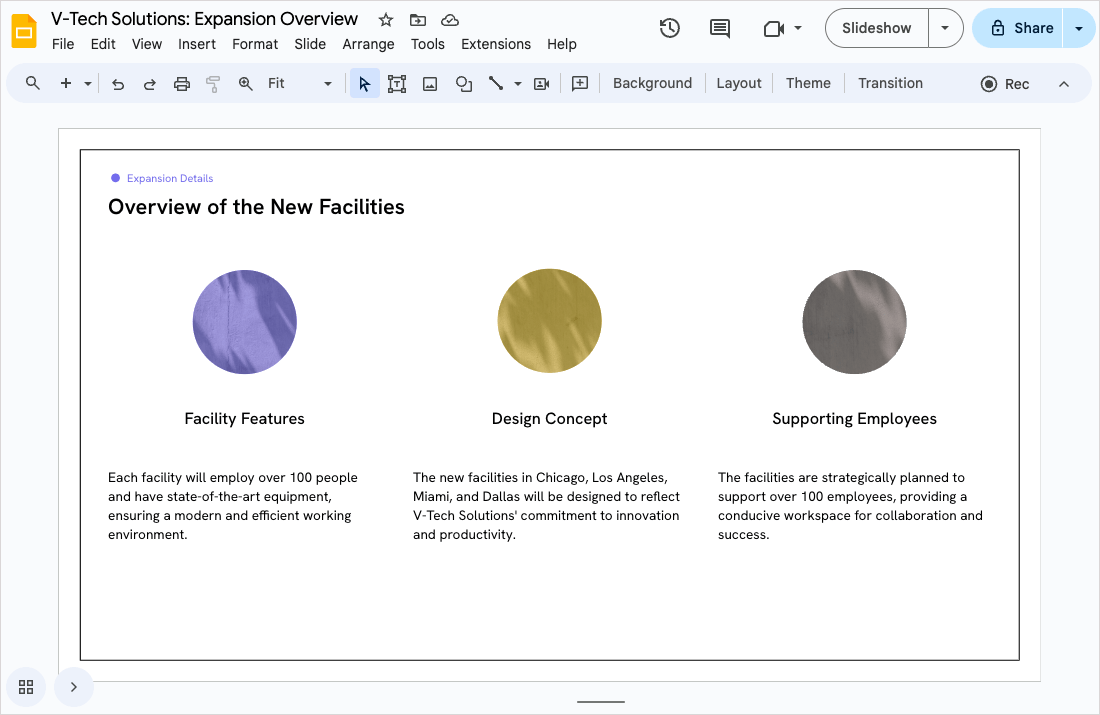Open new slide layout dropdown arrow

88,83
